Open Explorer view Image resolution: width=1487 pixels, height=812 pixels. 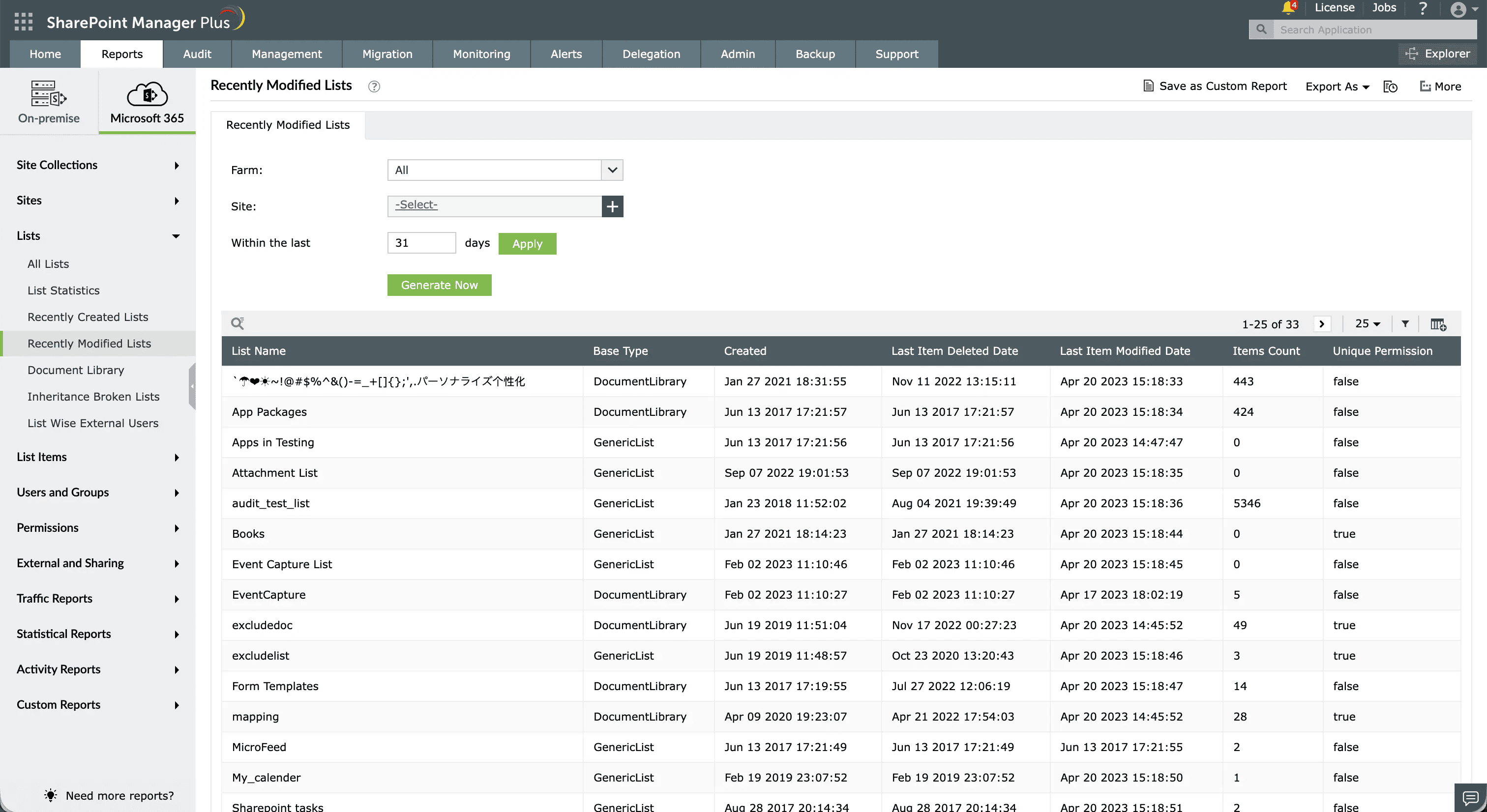pyautogui.click(x=1438, y=54)
